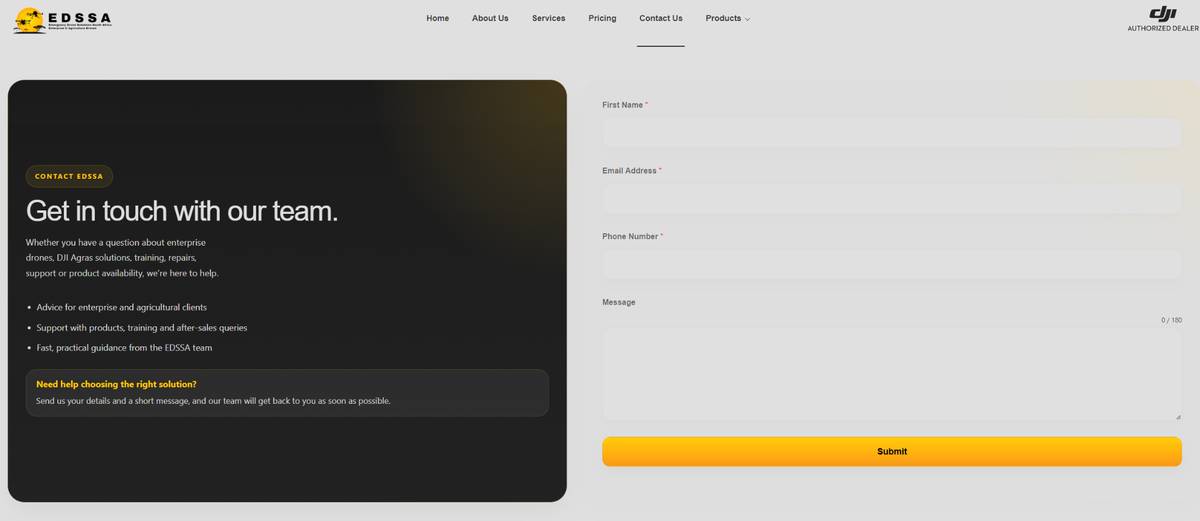This screenshot has width=1200, height=521.
Task: Click the DJI Authorized Dealer logo
Action: click(x=1162, y=19)
